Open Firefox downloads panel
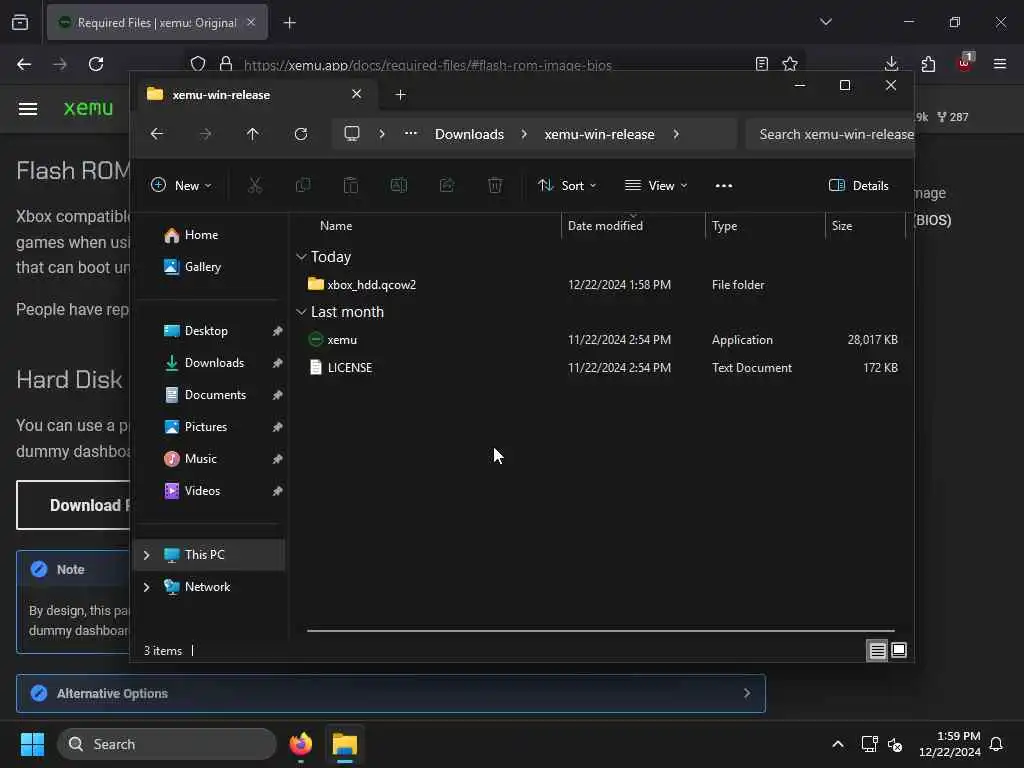Viewport: 1024px width, 768px height. [891, 63]
